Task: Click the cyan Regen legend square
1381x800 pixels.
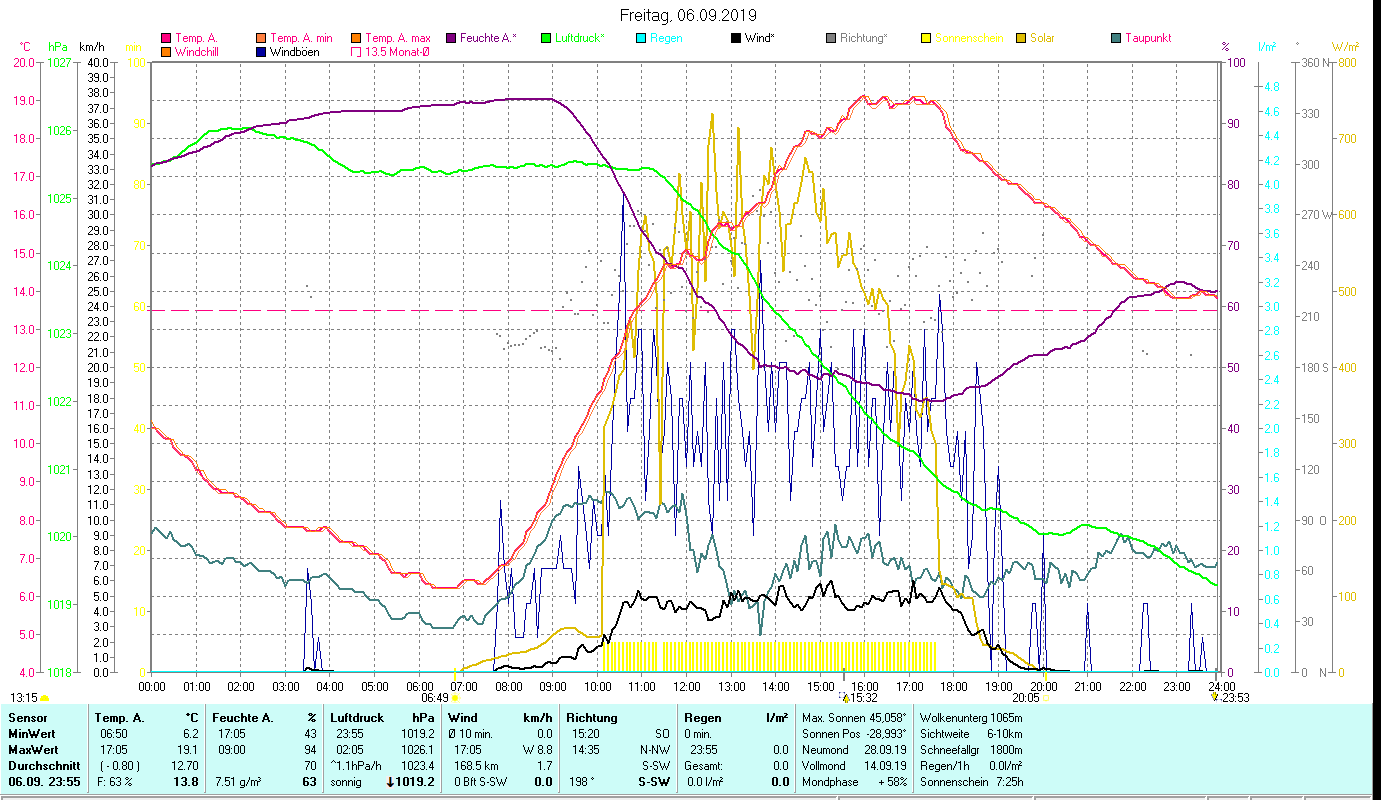Action: pyautogui.click(x=641, y=39)
